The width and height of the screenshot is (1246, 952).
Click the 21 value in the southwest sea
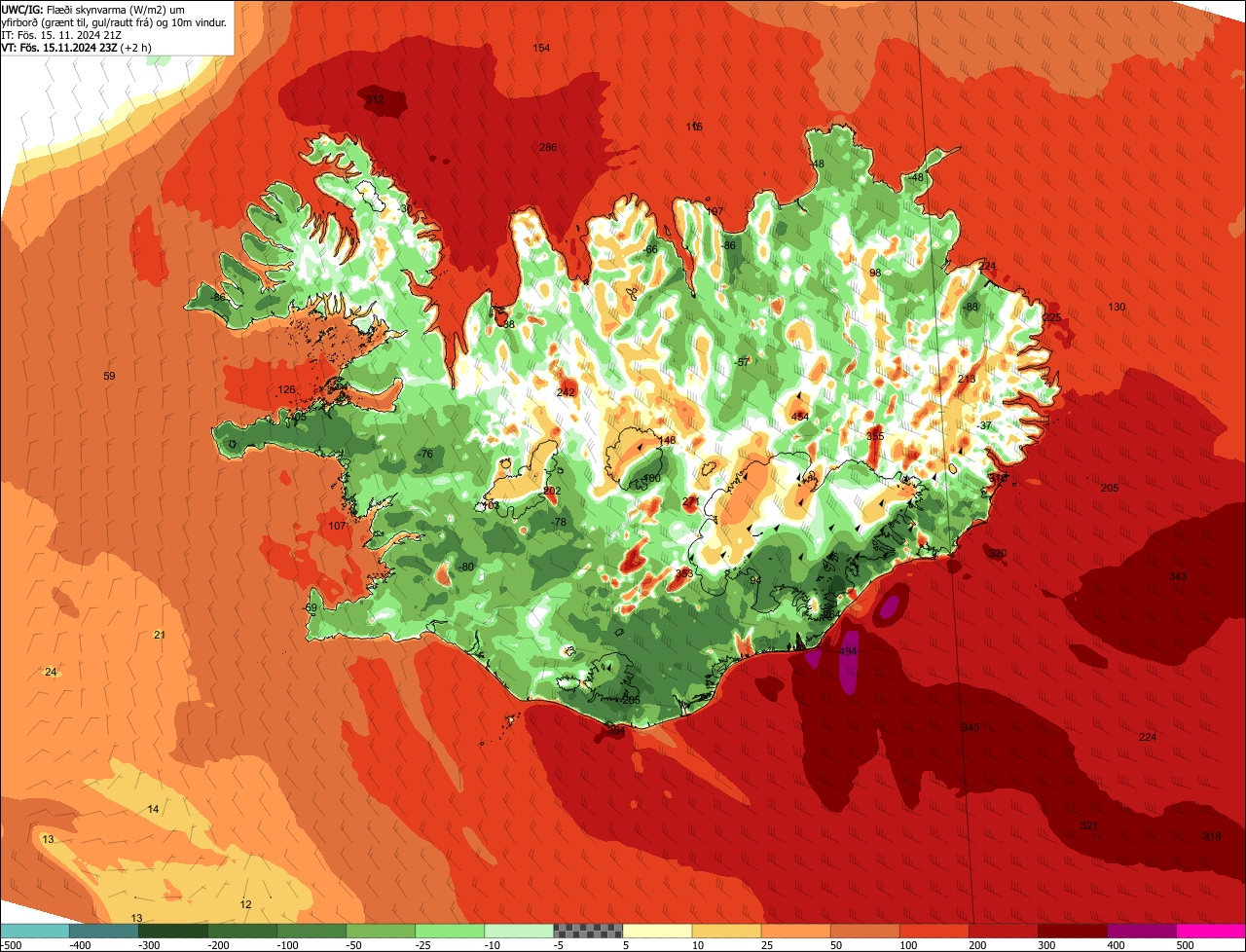(x=160, y=635)
